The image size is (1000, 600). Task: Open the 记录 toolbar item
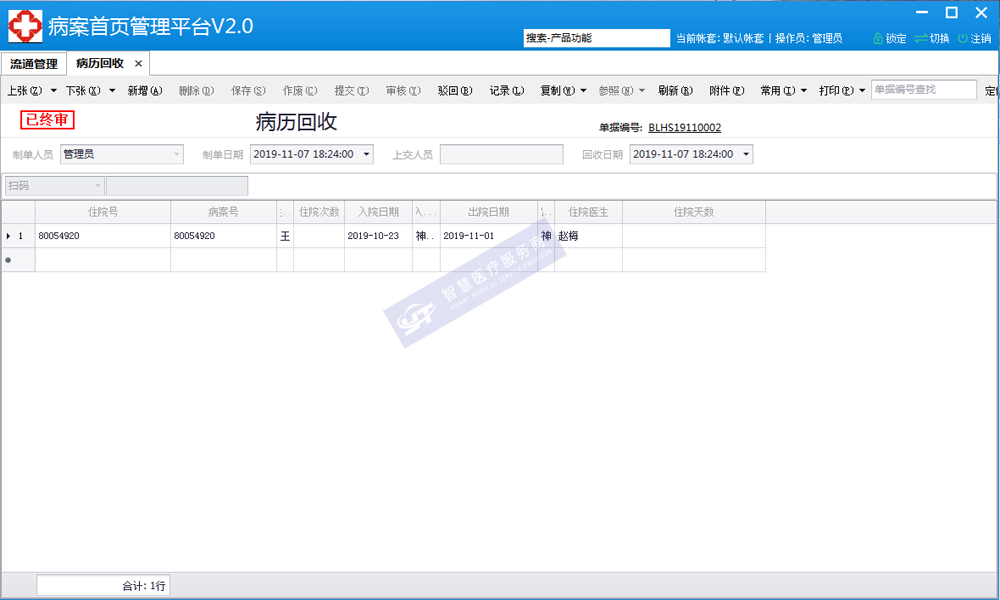tap(506, 91)
